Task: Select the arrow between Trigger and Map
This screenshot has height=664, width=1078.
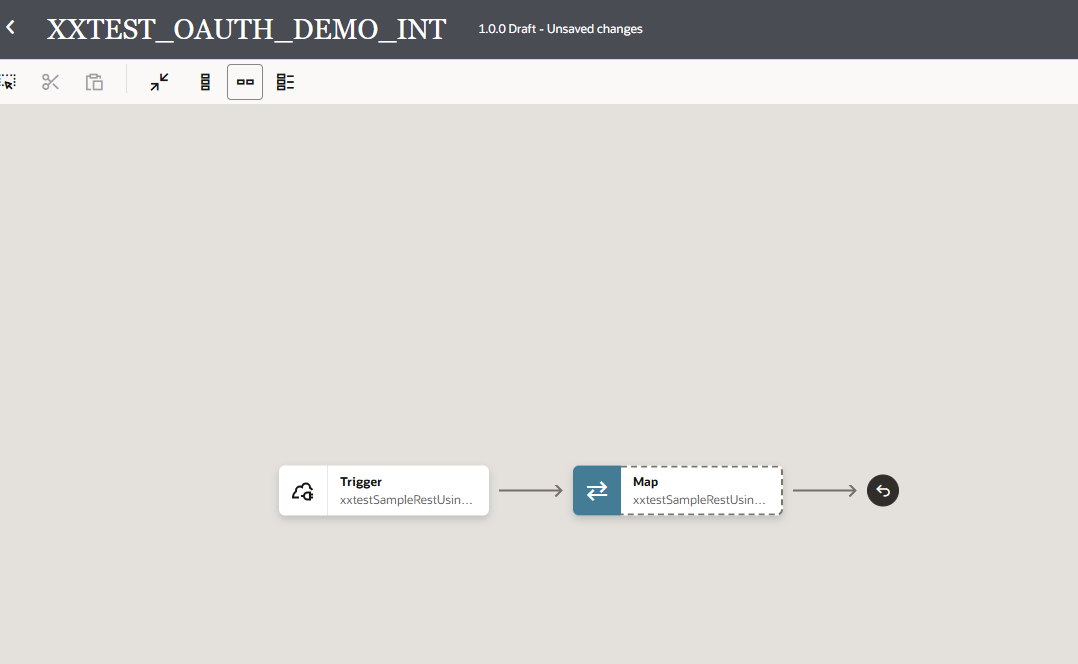Action: tap(531, 491)
